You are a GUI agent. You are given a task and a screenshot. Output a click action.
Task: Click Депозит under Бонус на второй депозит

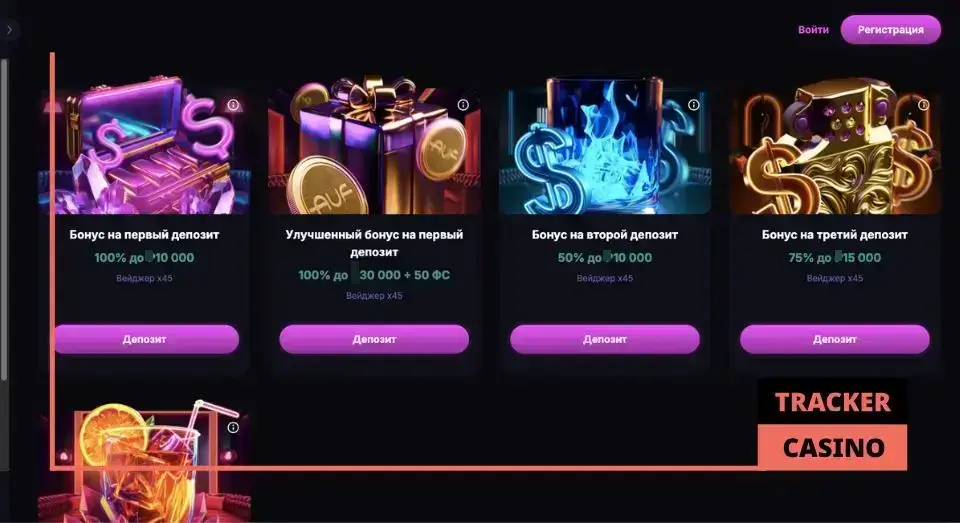[x=604, y=339]
